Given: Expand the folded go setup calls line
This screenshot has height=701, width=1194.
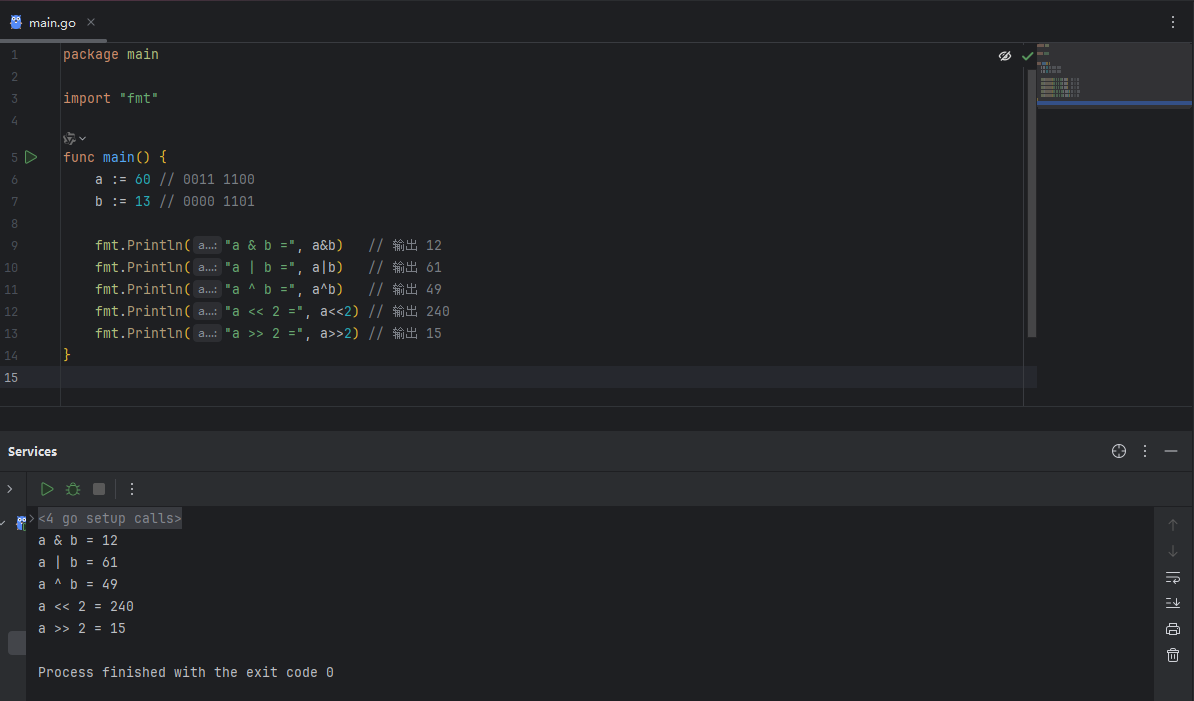Looking at the screenshot, I should click(110, 518).
